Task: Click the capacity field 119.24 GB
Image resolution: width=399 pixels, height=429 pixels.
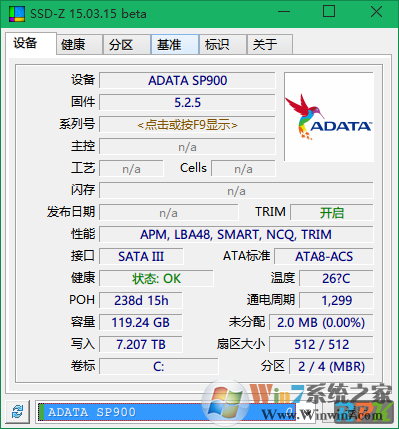Action: tap(141, 322)
